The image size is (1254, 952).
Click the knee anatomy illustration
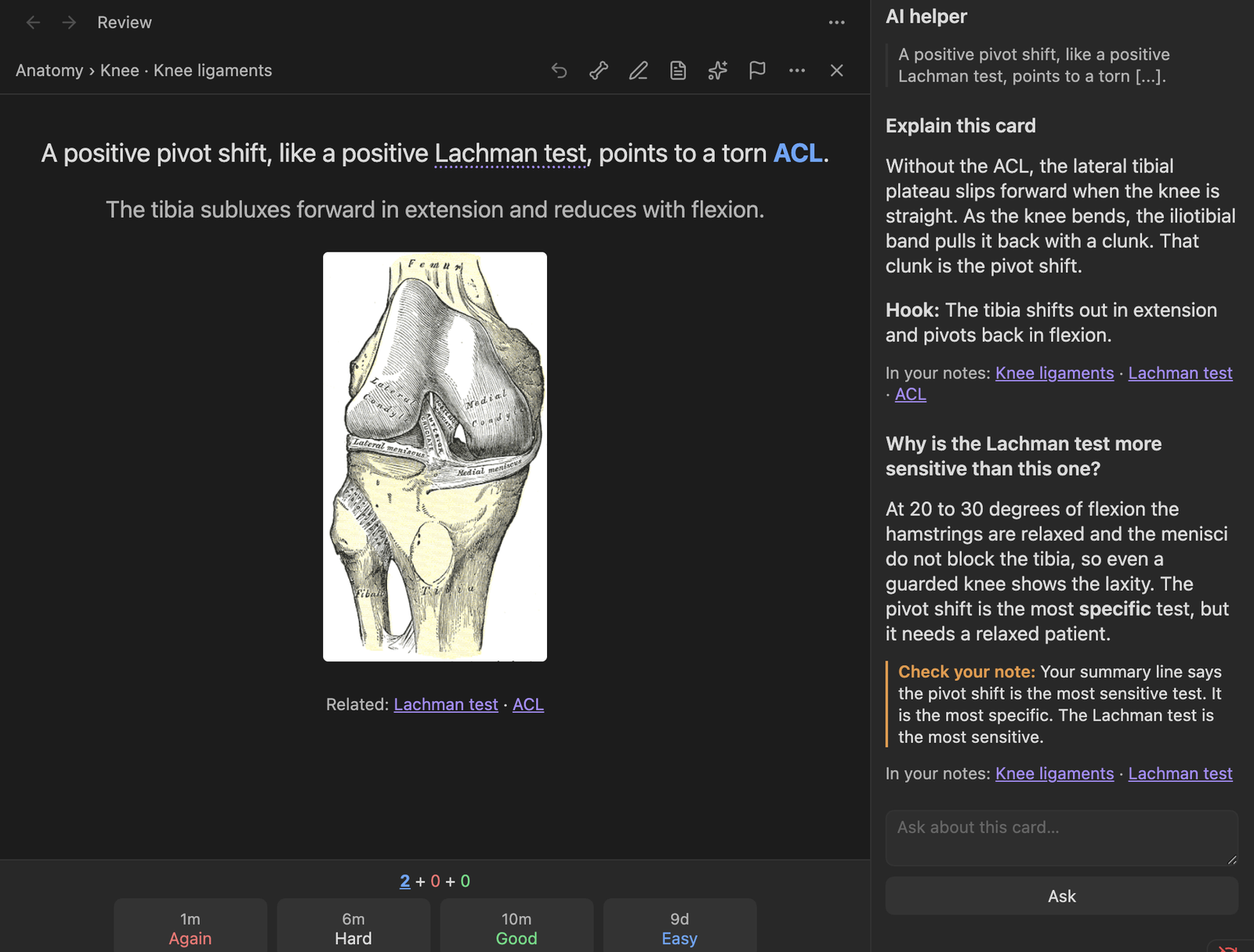point(435,457)
